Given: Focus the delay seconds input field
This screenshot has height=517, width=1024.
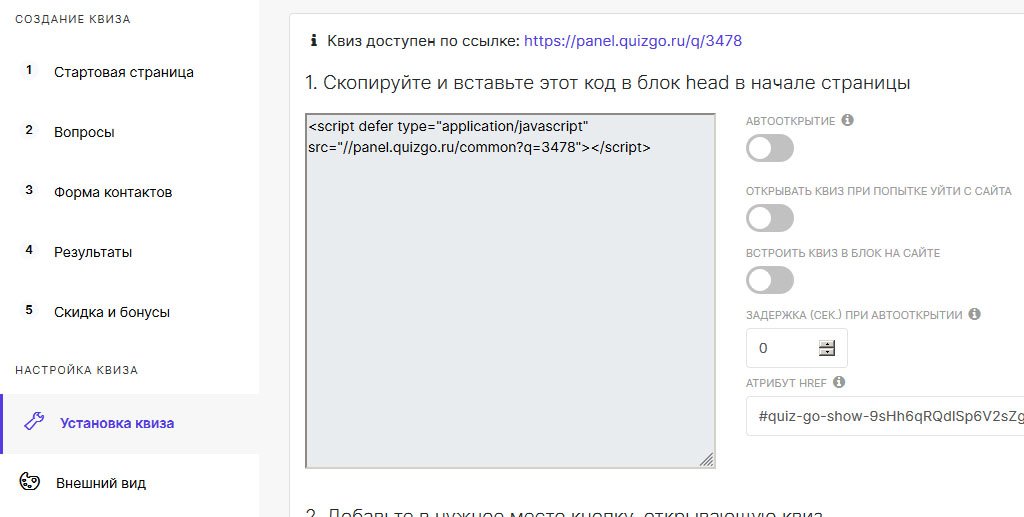Looking at the screenshot, I should click(797, 348).
